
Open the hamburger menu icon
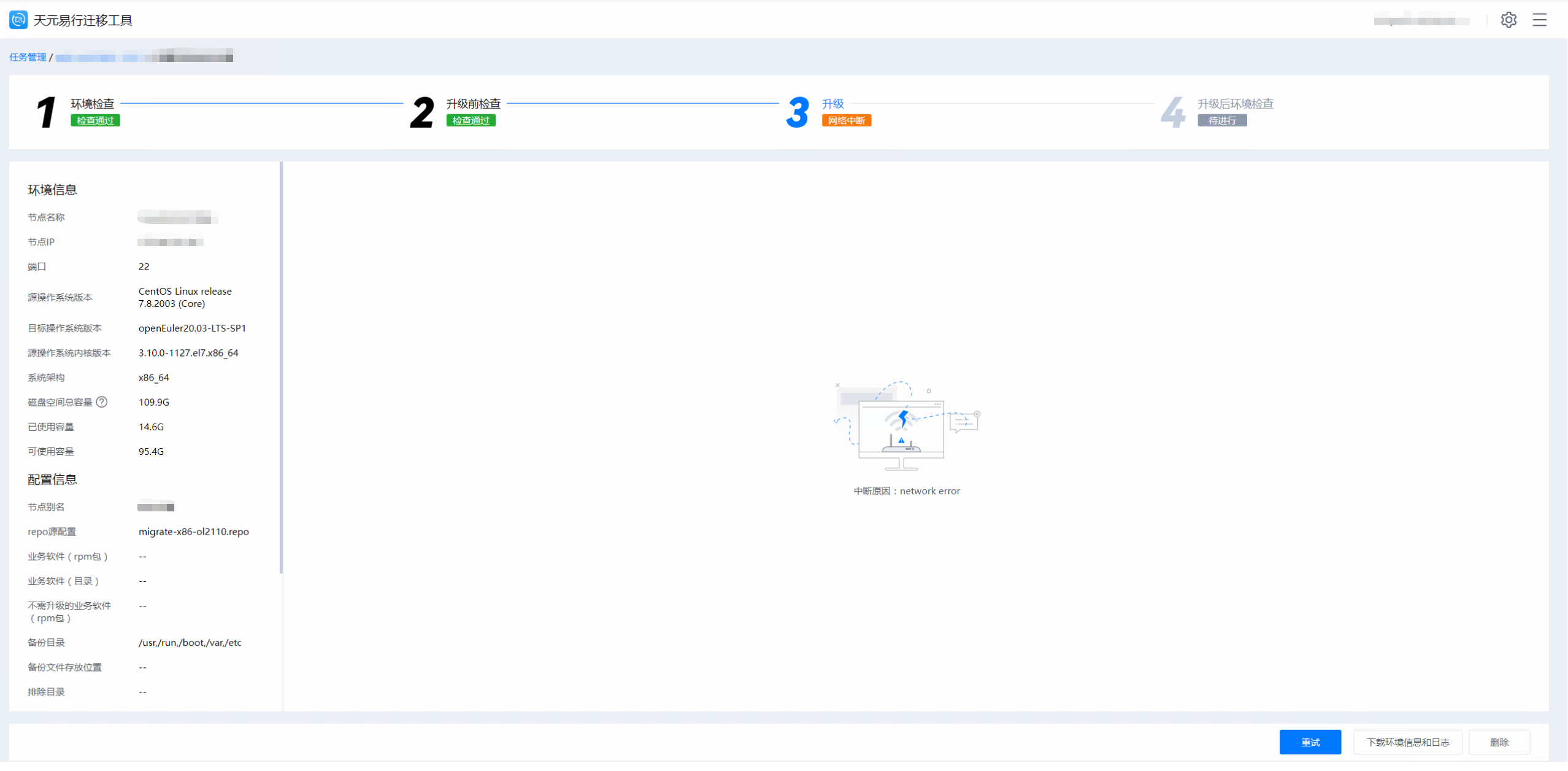[x=1539, y=20]
